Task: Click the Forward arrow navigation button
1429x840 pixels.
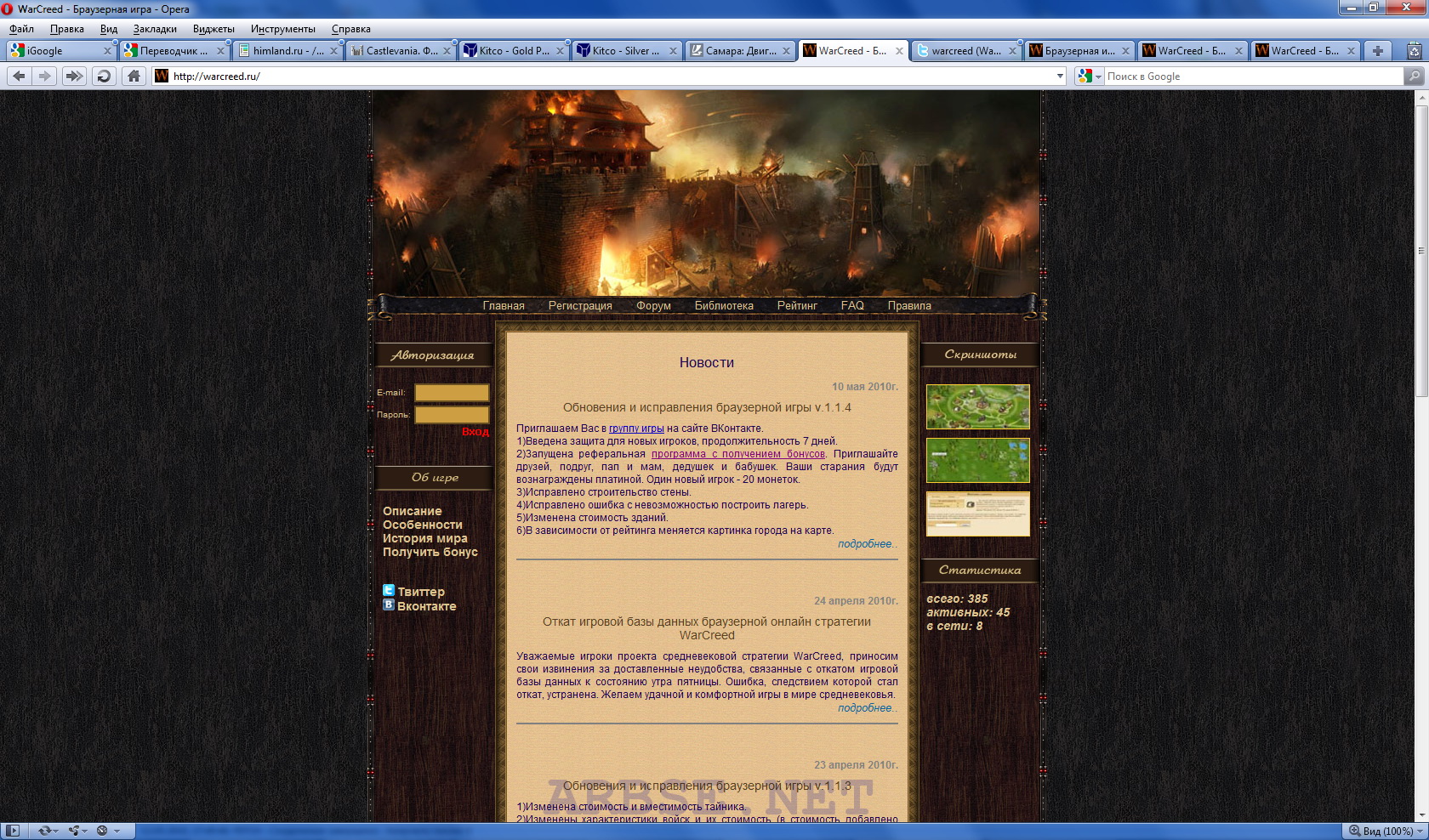Action: tap(45, 76)
